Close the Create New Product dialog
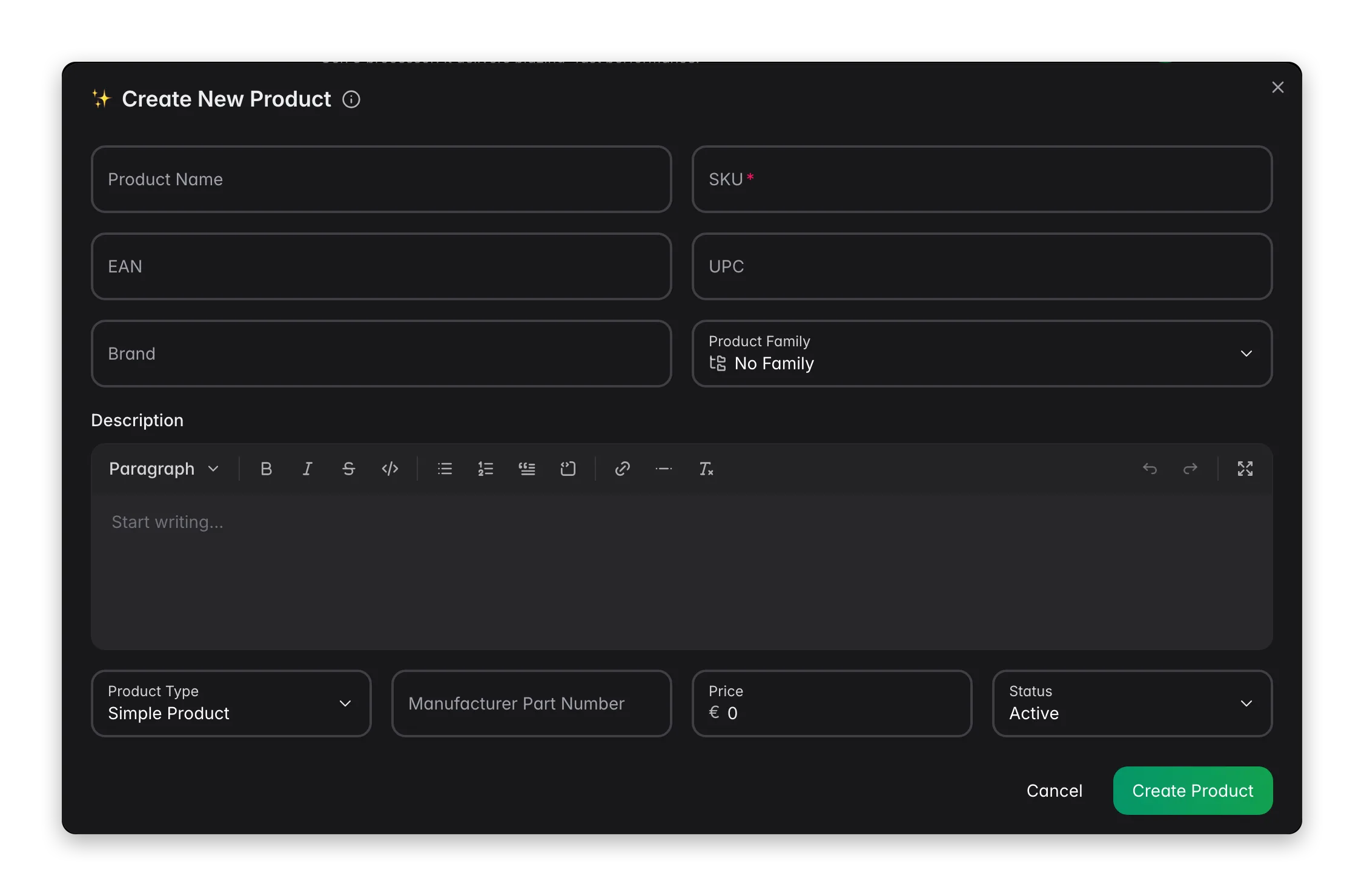This screenshot has width=1364, height=896. [1278, 88]
